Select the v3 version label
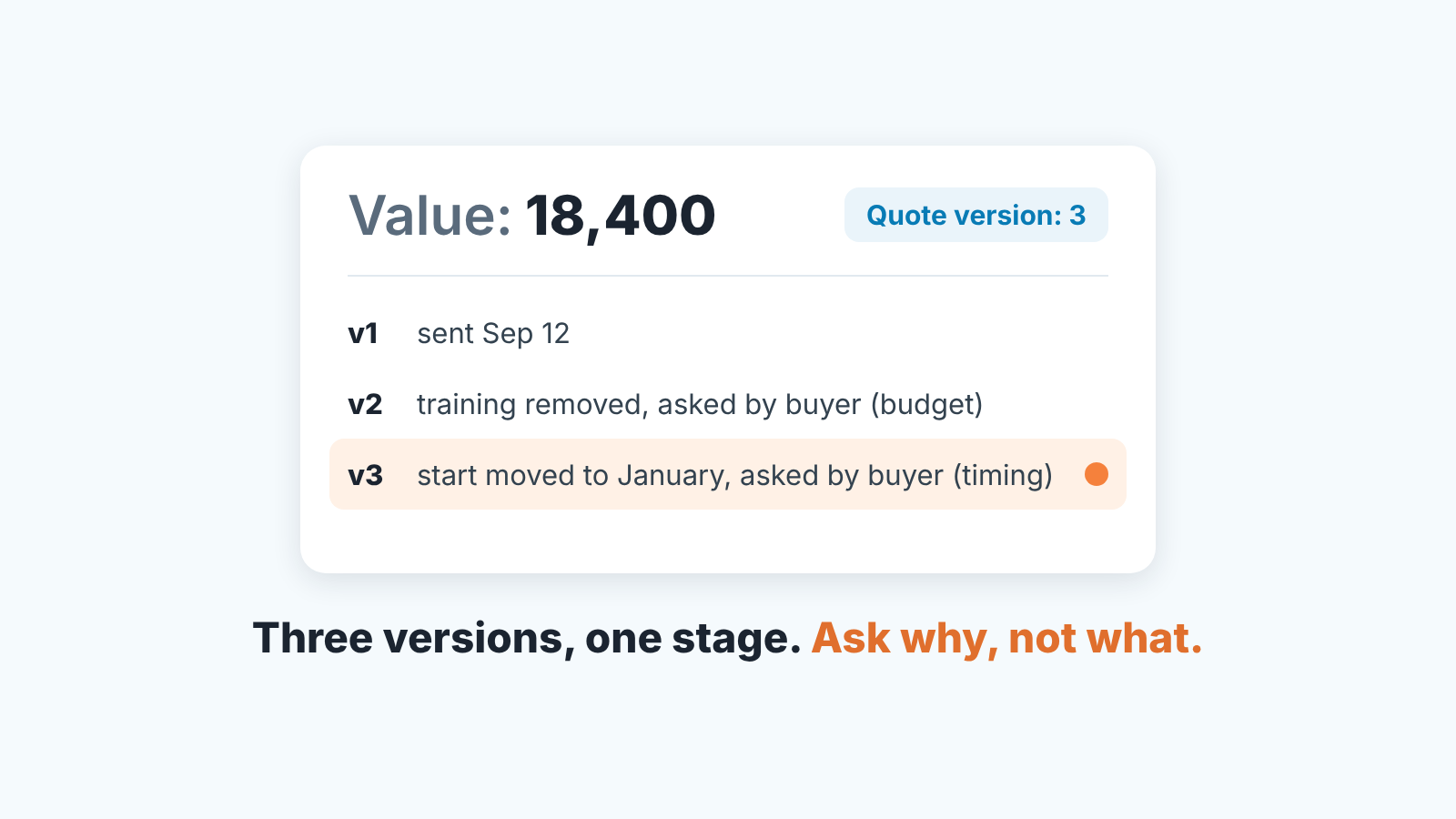This screenshot has width=1456, height=819. click(x=365, y=476)
